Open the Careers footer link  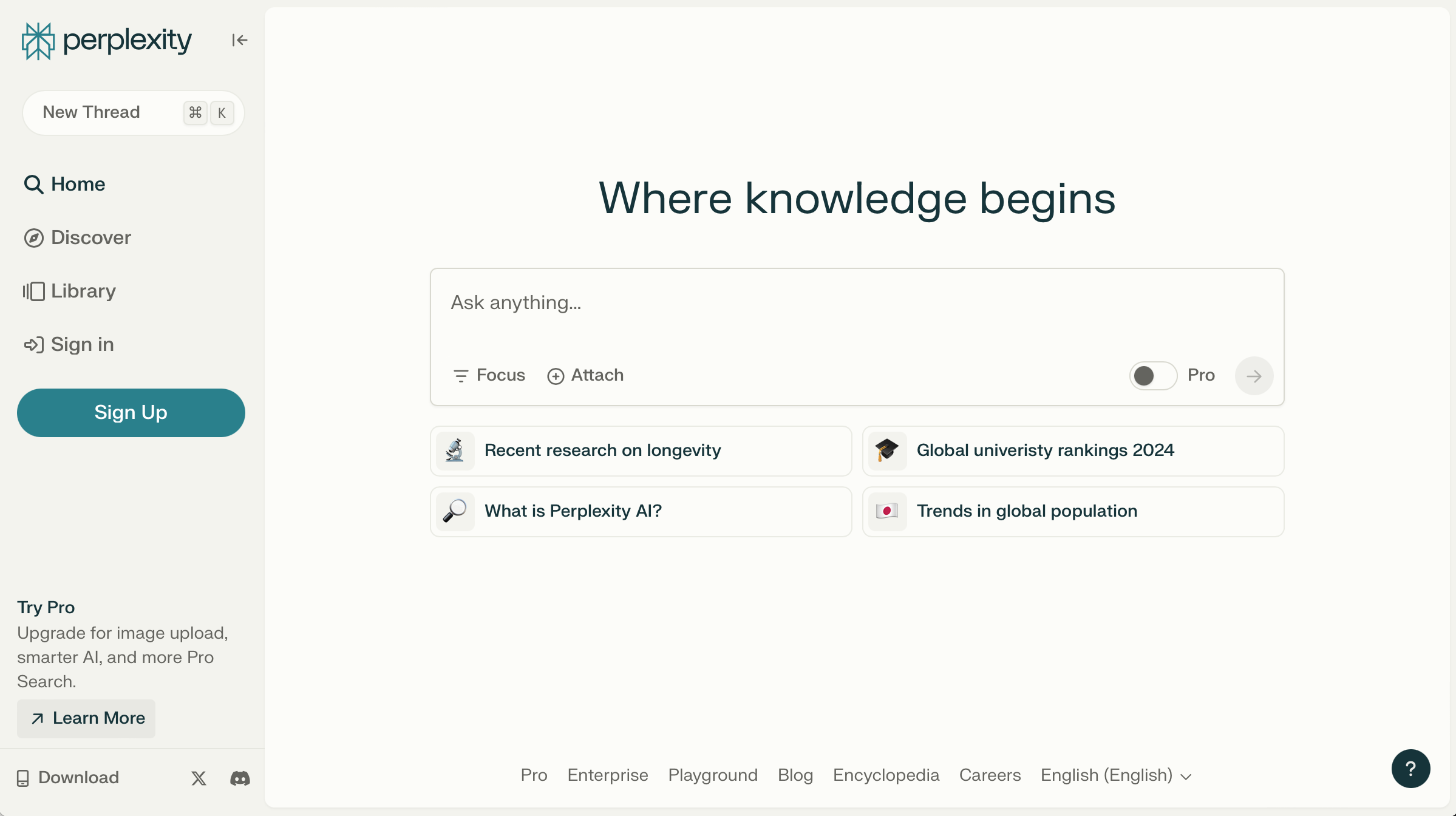990,775
